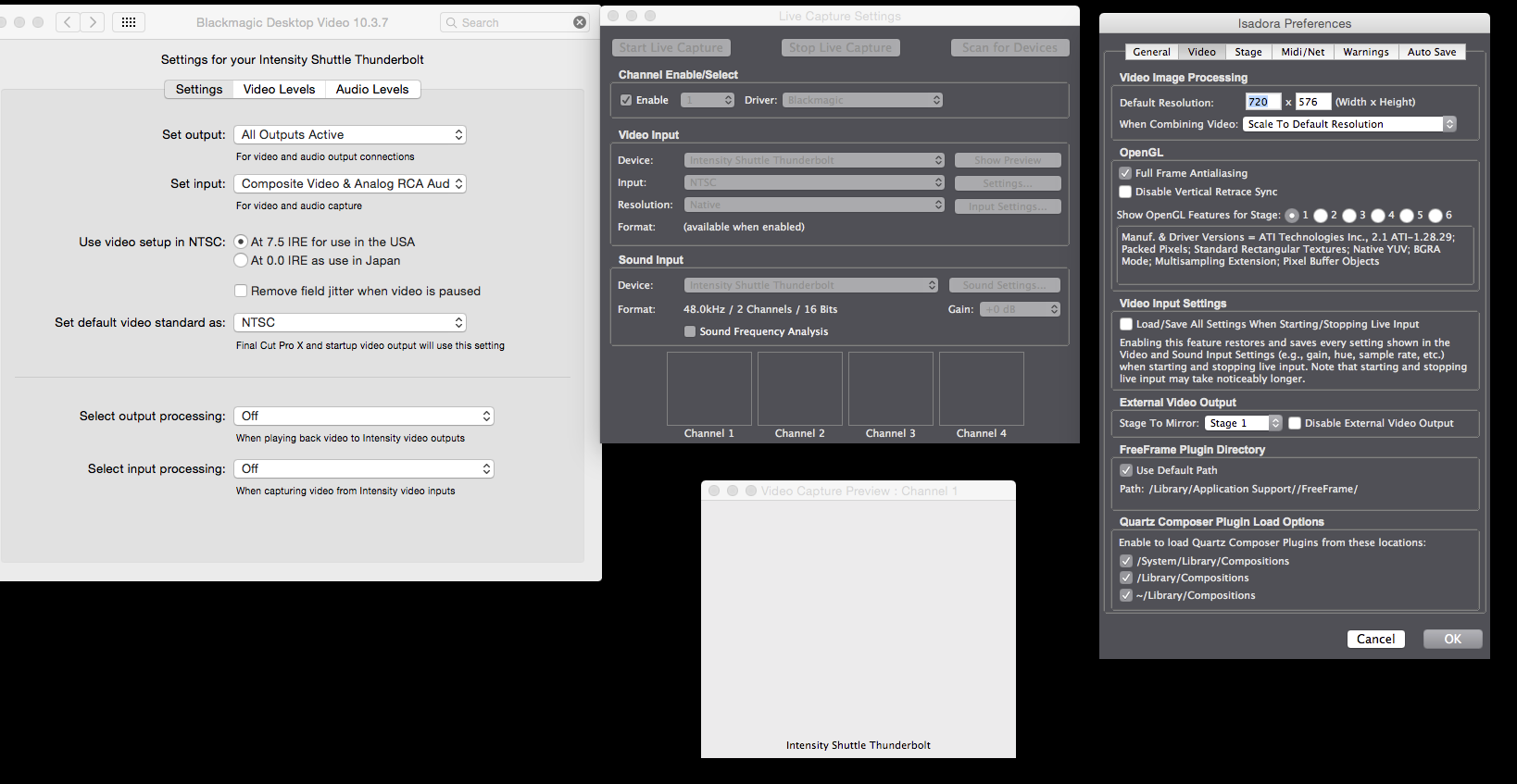Click Start Live Capture button

[671, 47]
